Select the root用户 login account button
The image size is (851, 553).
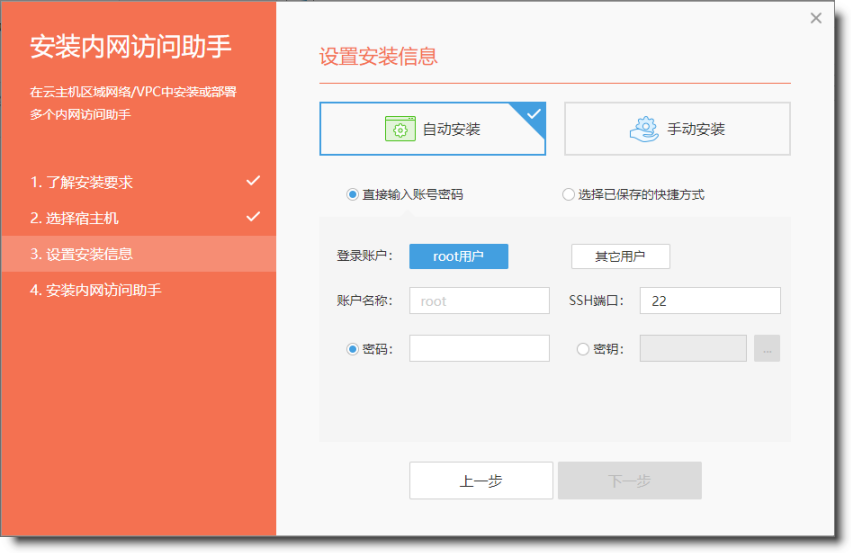tap(458, 257)
